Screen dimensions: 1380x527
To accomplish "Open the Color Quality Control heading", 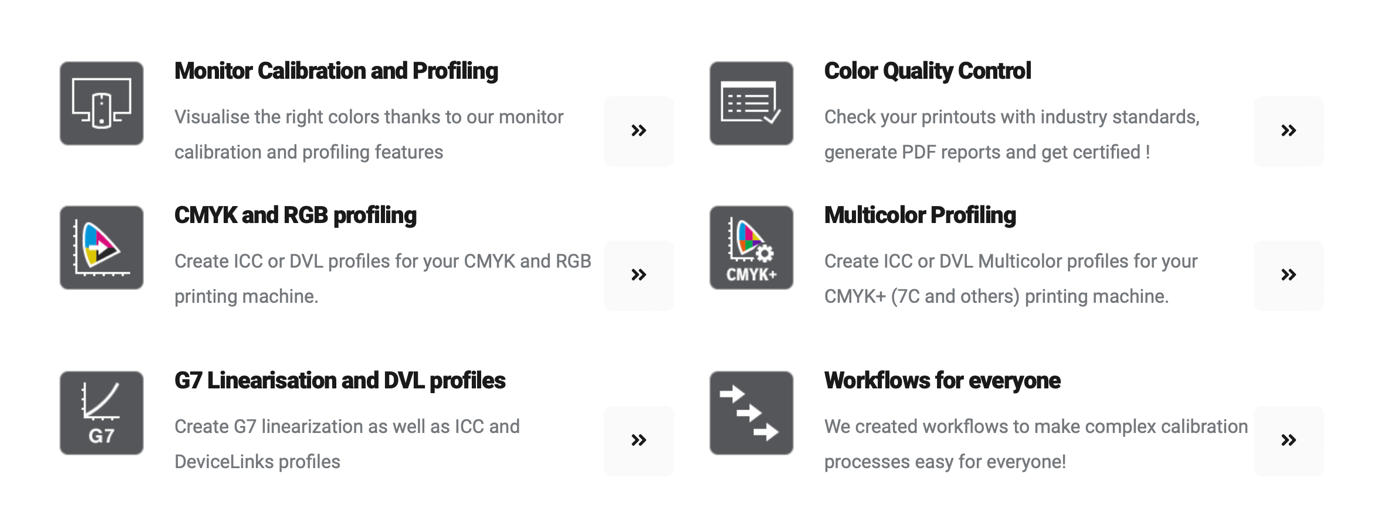I will tap(927, 71).
